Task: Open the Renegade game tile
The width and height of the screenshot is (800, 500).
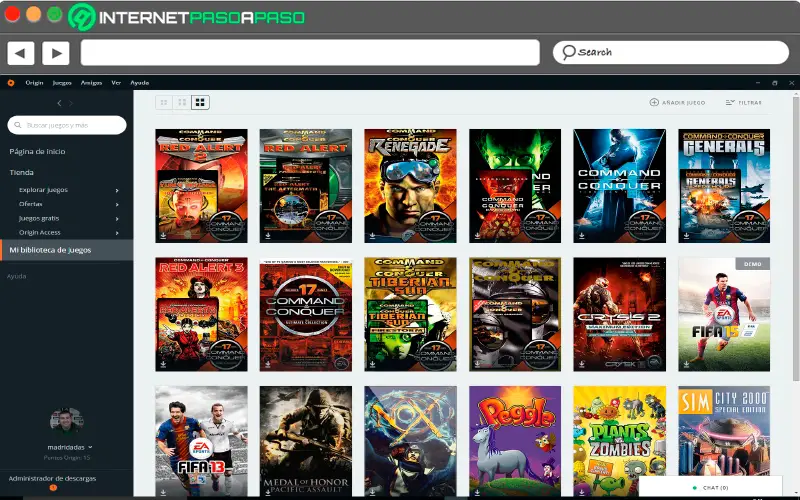Action: pos(410,186)
